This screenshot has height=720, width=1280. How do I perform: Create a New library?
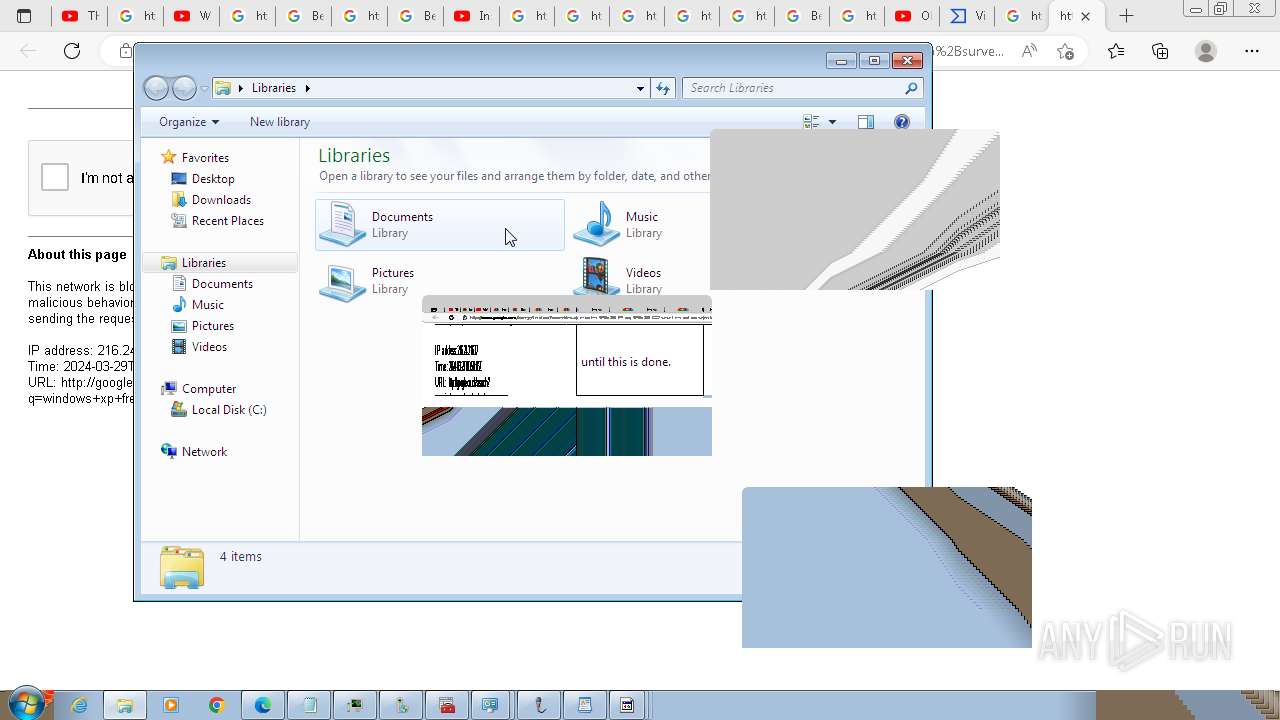pyautogui.click(x=280, y=122)
